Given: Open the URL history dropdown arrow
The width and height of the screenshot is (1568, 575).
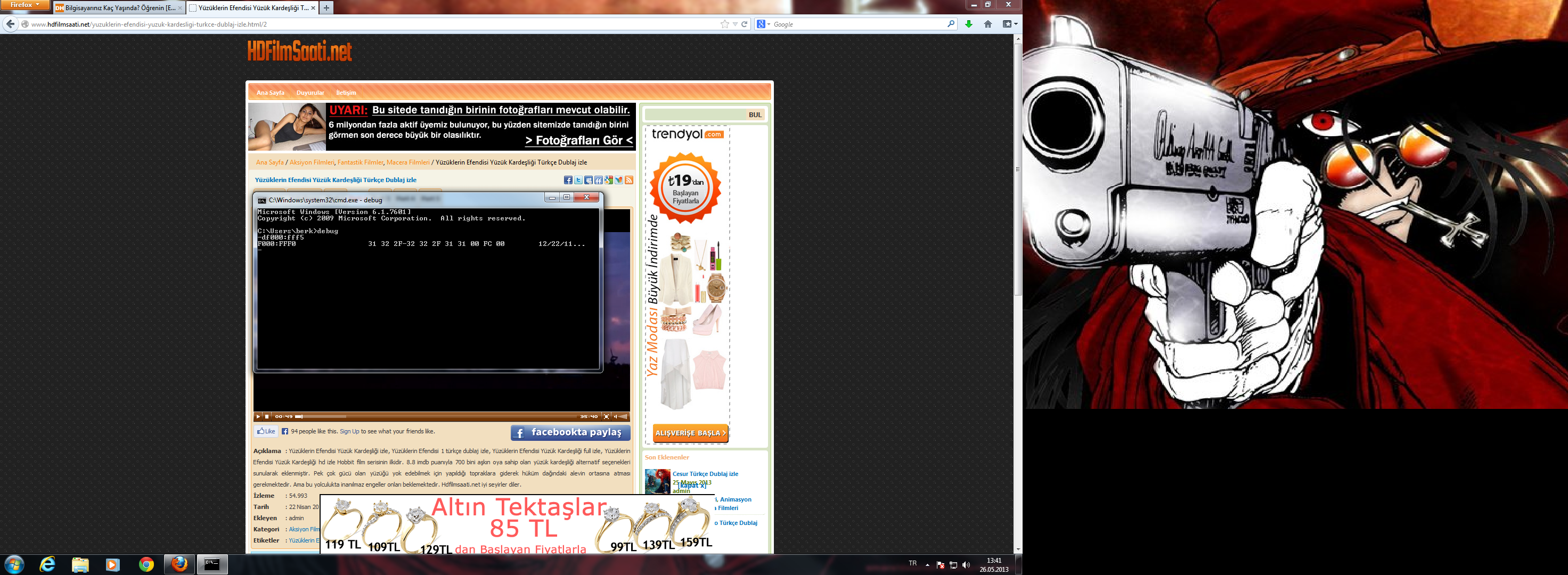Looking at the screenshot, I should click(734, 24).
